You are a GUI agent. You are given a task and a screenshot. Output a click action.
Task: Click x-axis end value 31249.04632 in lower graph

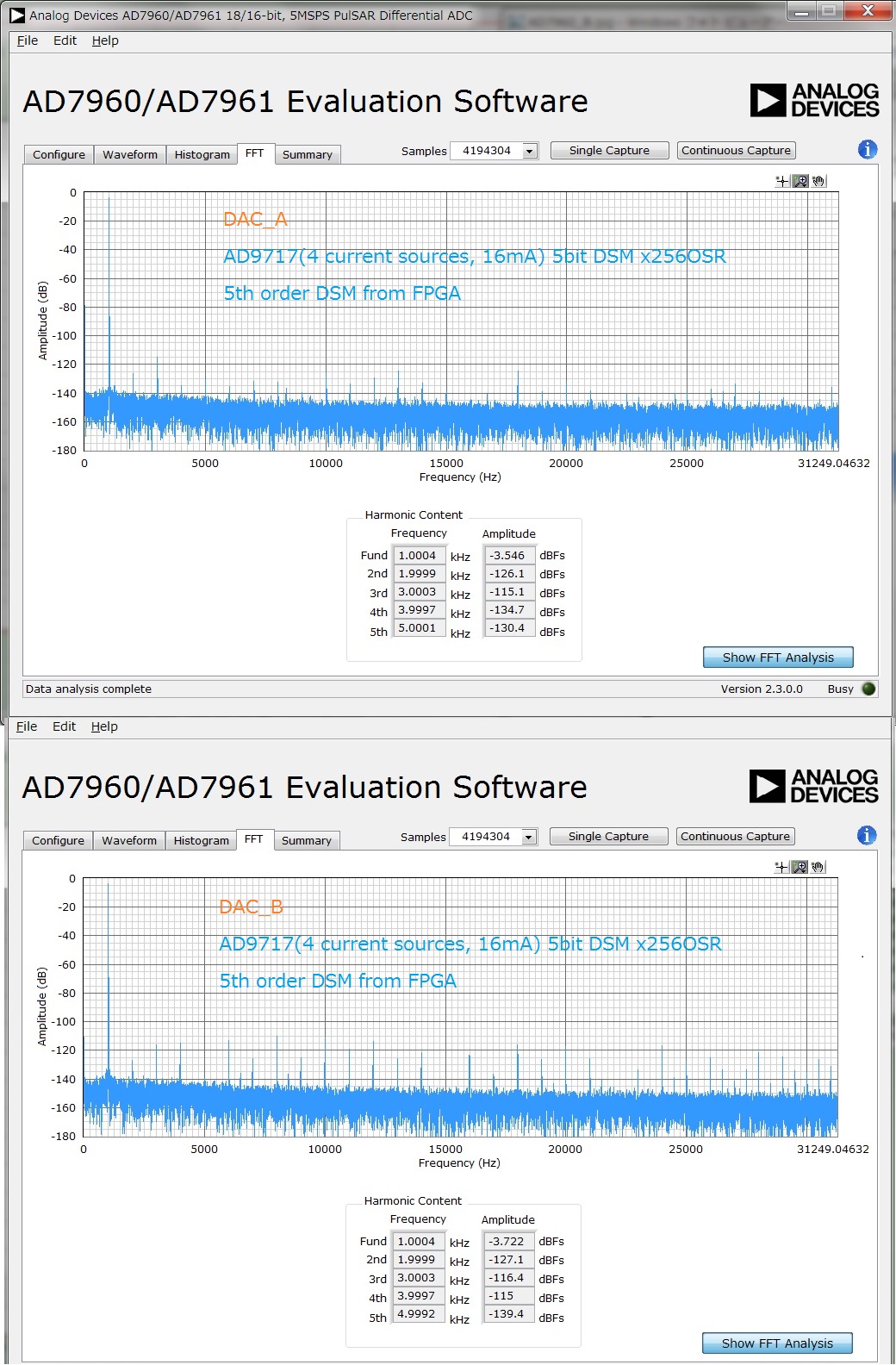pos(832,1149)
